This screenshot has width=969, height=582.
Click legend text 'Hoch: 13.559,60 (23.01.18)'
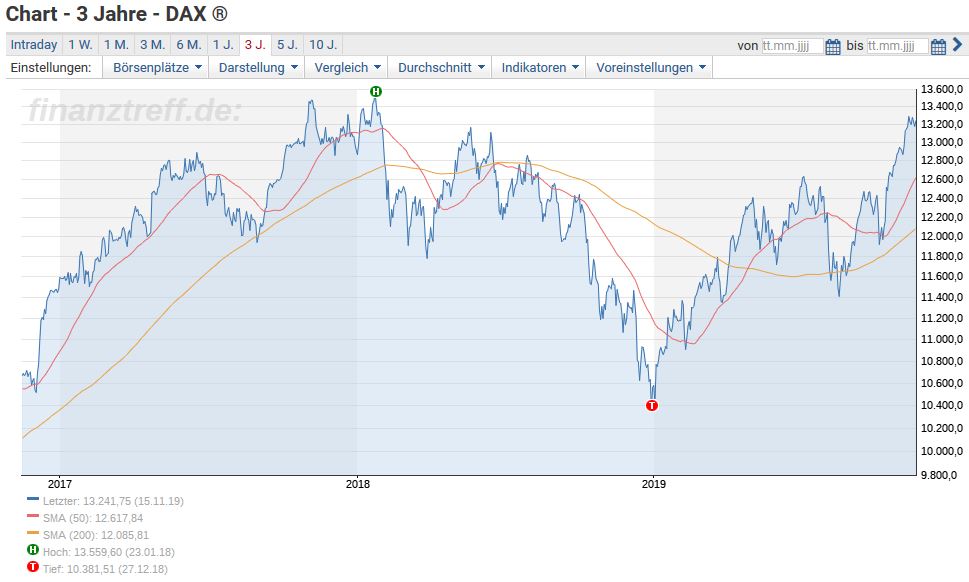click(x=109, y=552)
